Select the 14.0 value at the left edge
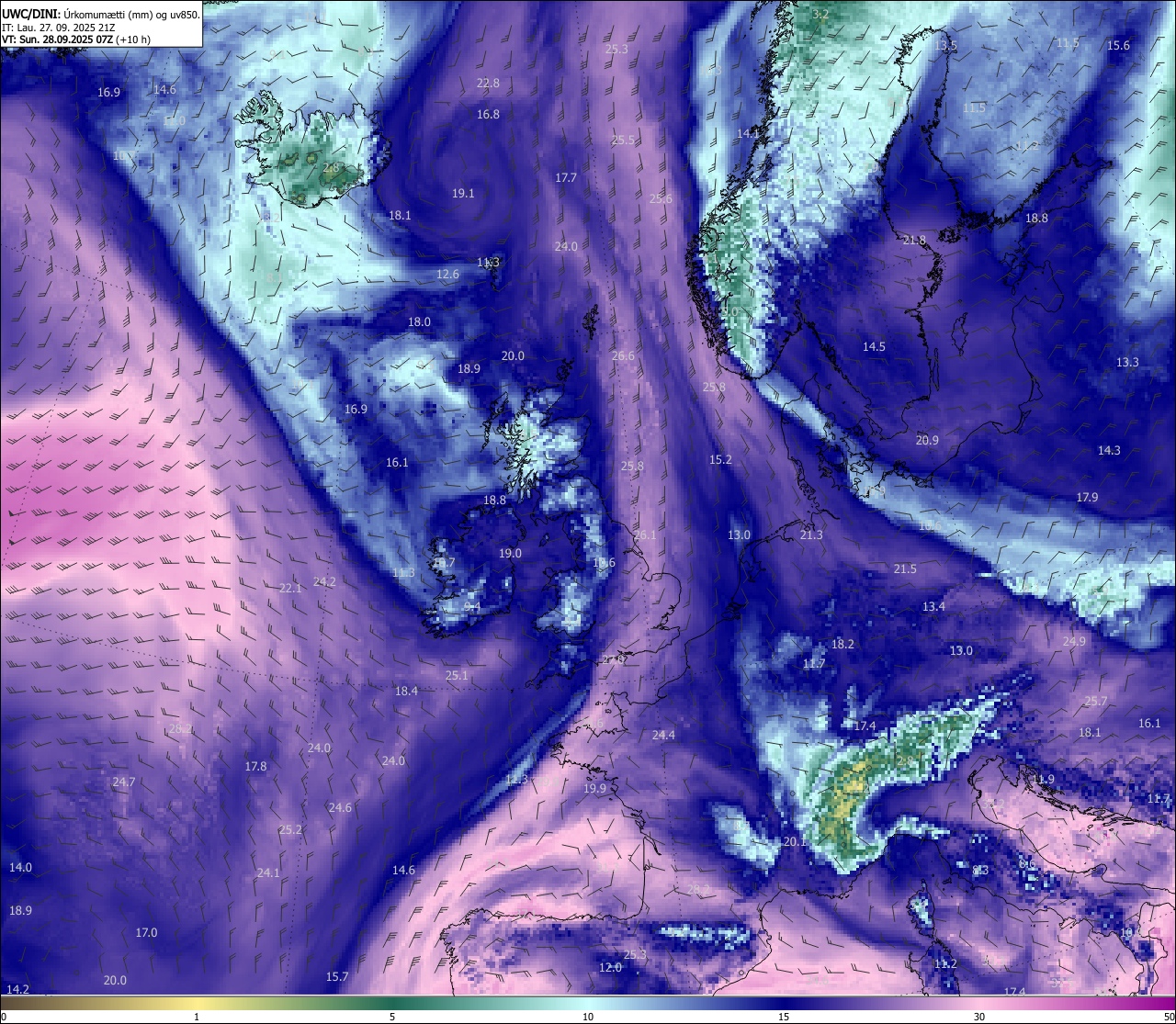The height and width of the screenshot is (1024, 1176). [20, 867]
